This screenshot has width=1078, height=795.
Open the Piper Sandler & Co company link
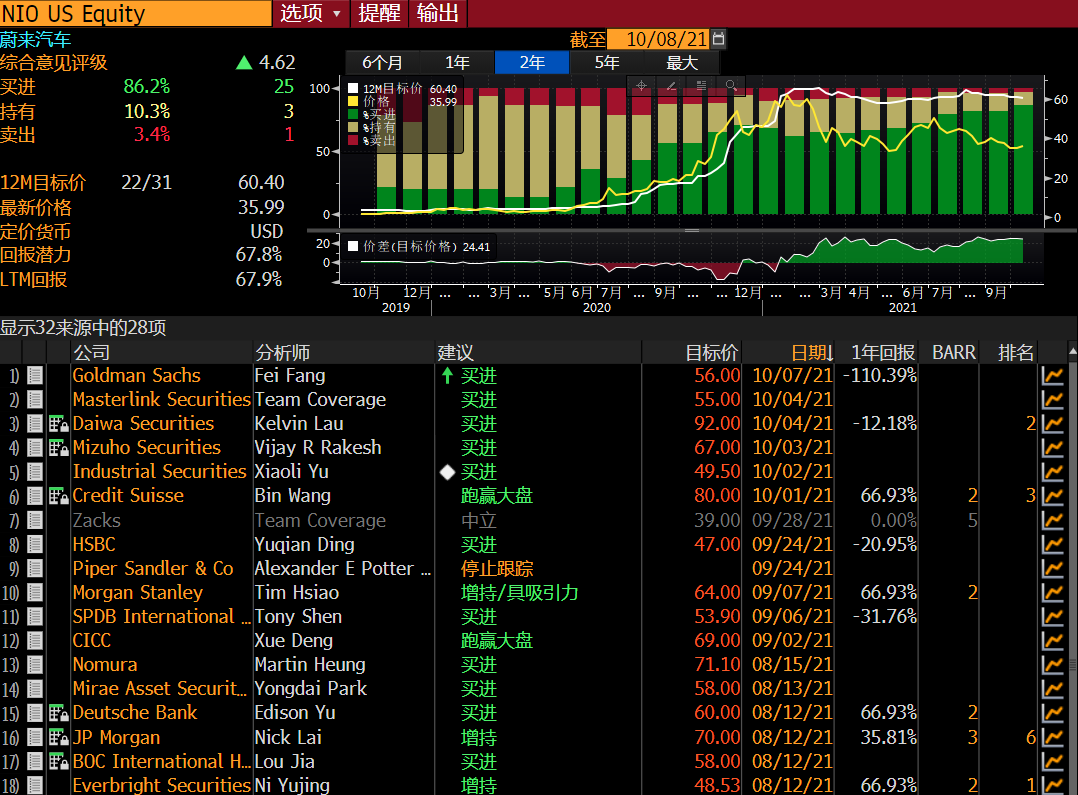(x=153, y=569)
